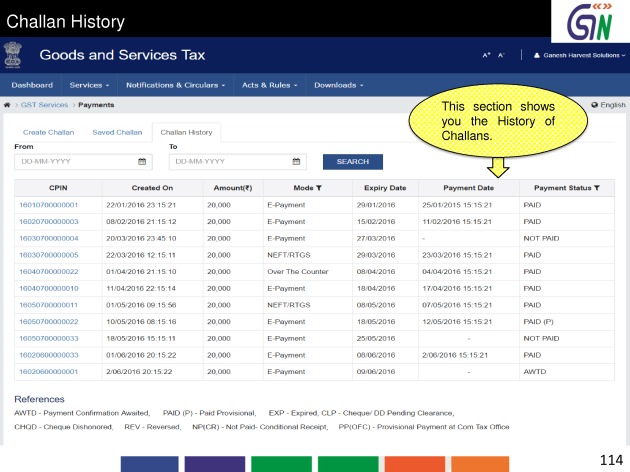630x472 pixels.
Task: Switch to Saved Challan tab
Action: point(117,132)
